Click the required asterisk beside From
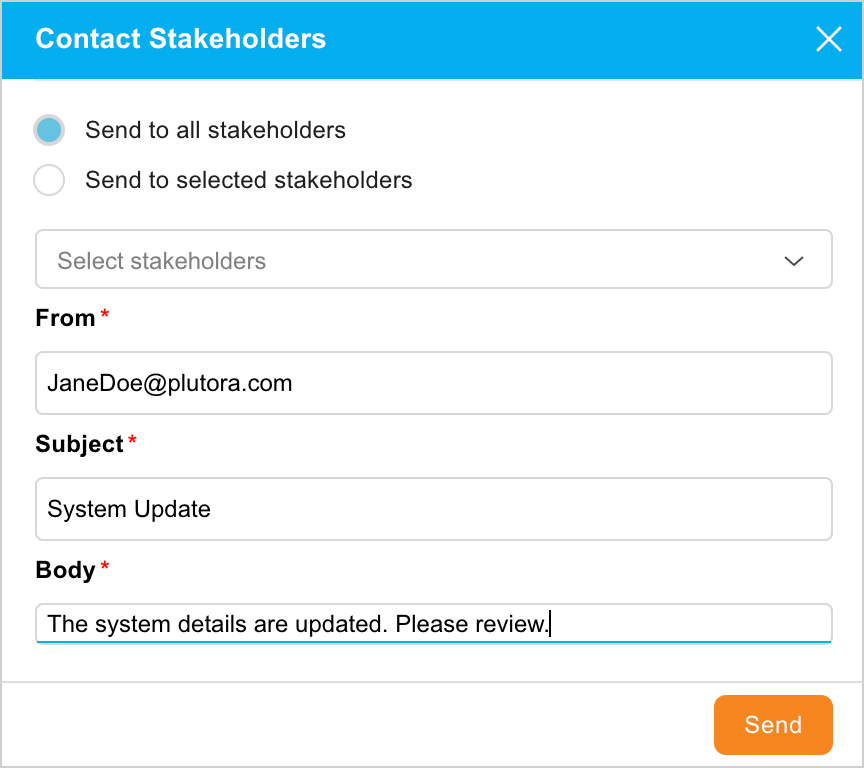 click(105, 312)
